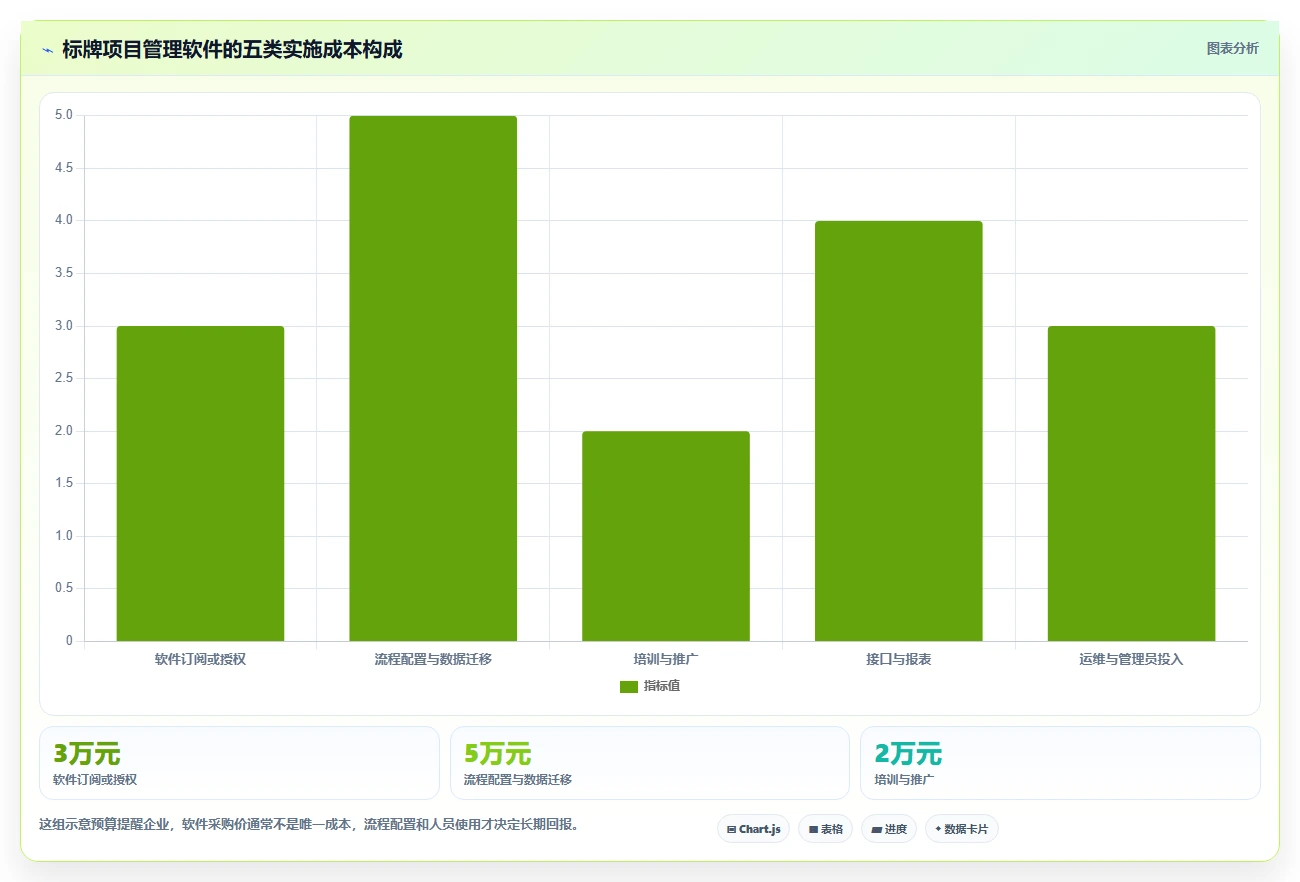Click the 流程配置与数据迁移 bar in the chart
This screenshot has width=1300, height=882.
(x=433, y=378)
